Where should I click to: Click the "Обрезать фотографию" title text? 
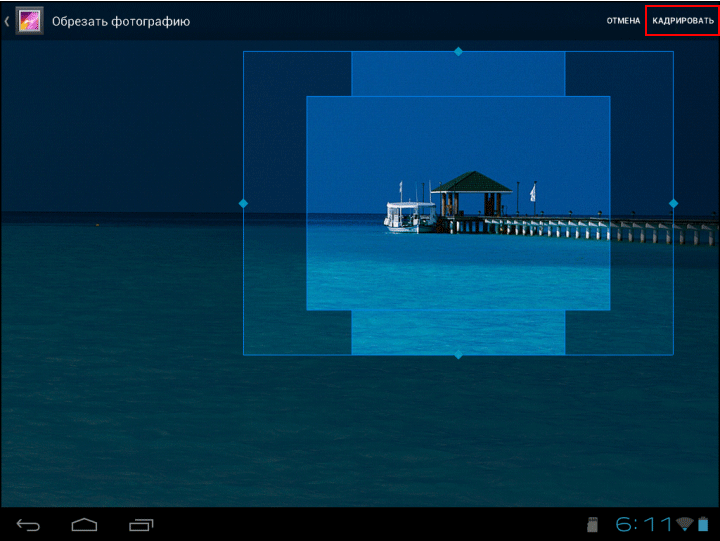(x=121, y=21)
